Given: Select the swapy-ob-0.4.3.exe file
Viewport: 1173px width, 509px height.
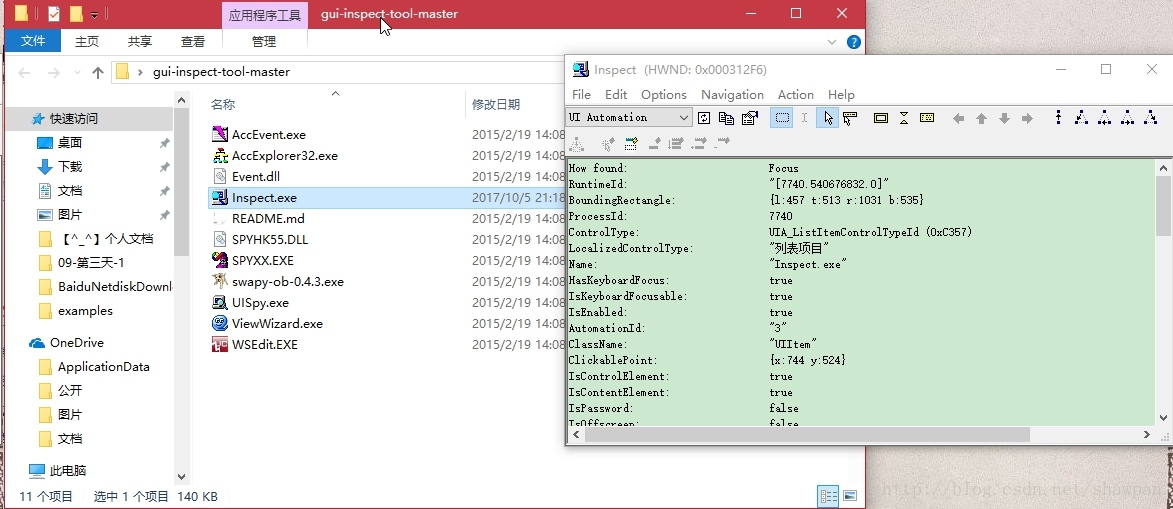Looking at the screenshot, I should (x=287, y=281).
